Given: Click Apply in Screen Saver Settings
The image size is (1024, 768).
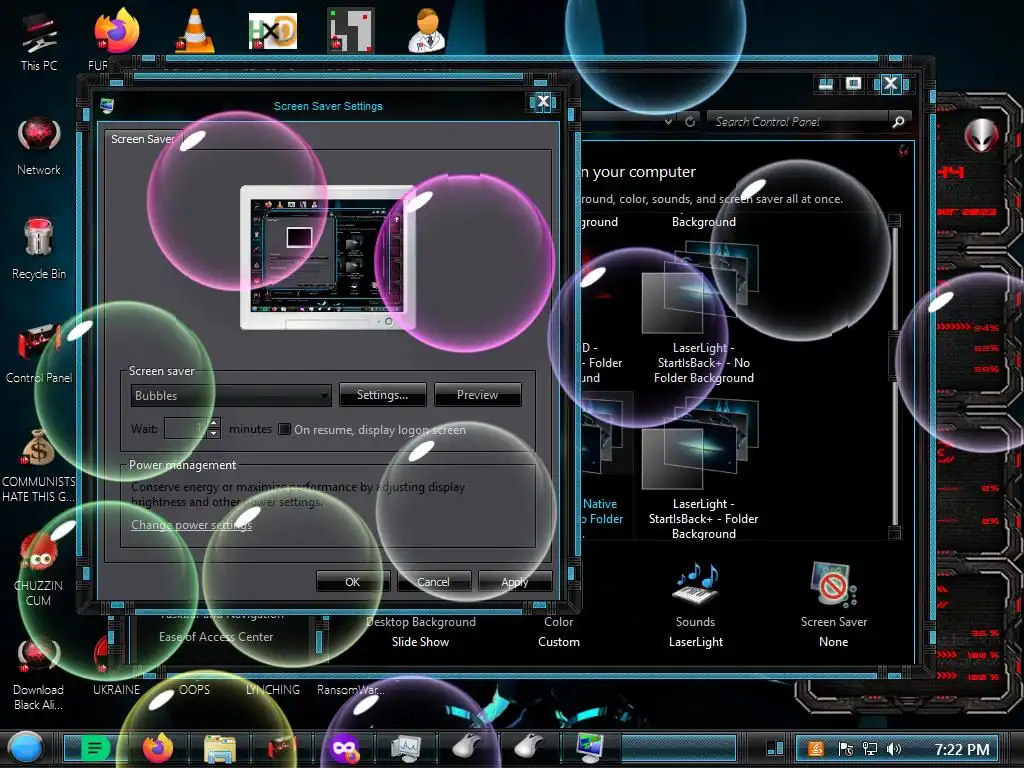Looking at the screenshot, I should pyautogui.click(x=515, y=581).
